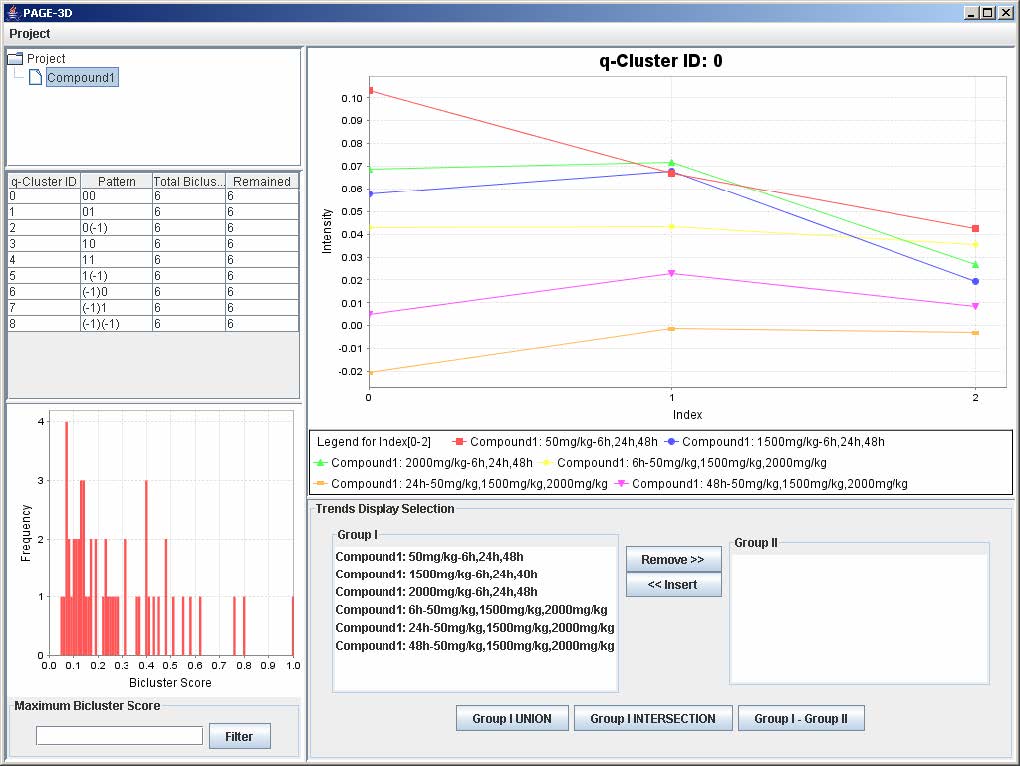The width and height of the screenshot is (1020, 766).
Task: Click the Group I - Group II button
Action: click(801, 718)
